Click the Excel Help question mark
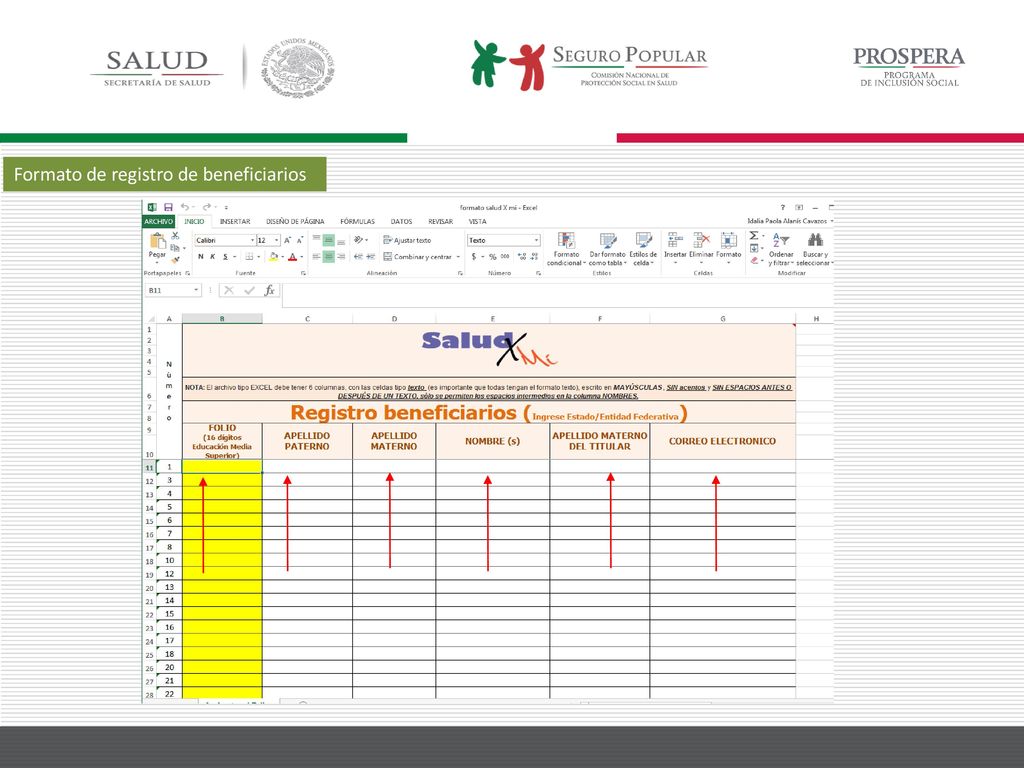Image resolution: width=1024 pixels, height=768 pixels. pyautogui.click(x=782, y=208)
